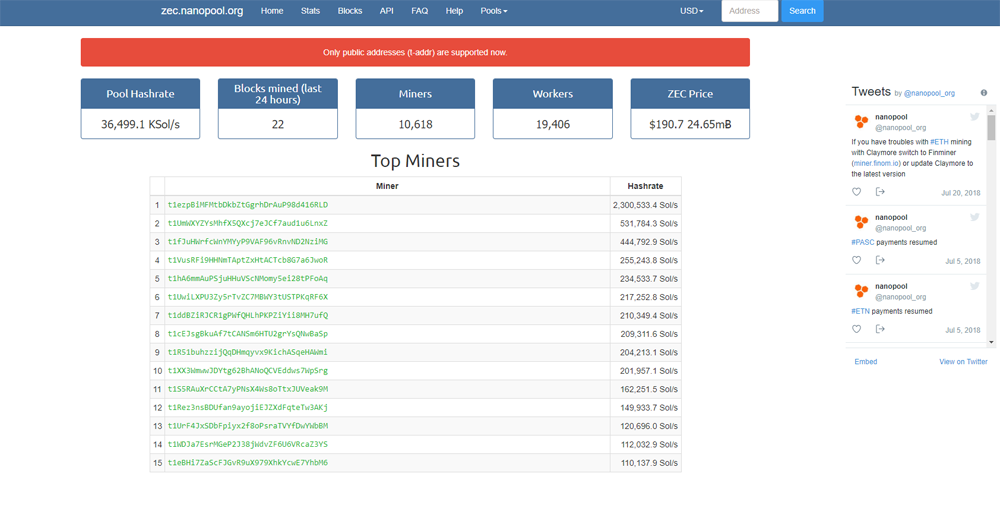Click the Twitter widget info icon

click(x=984, y=93)
